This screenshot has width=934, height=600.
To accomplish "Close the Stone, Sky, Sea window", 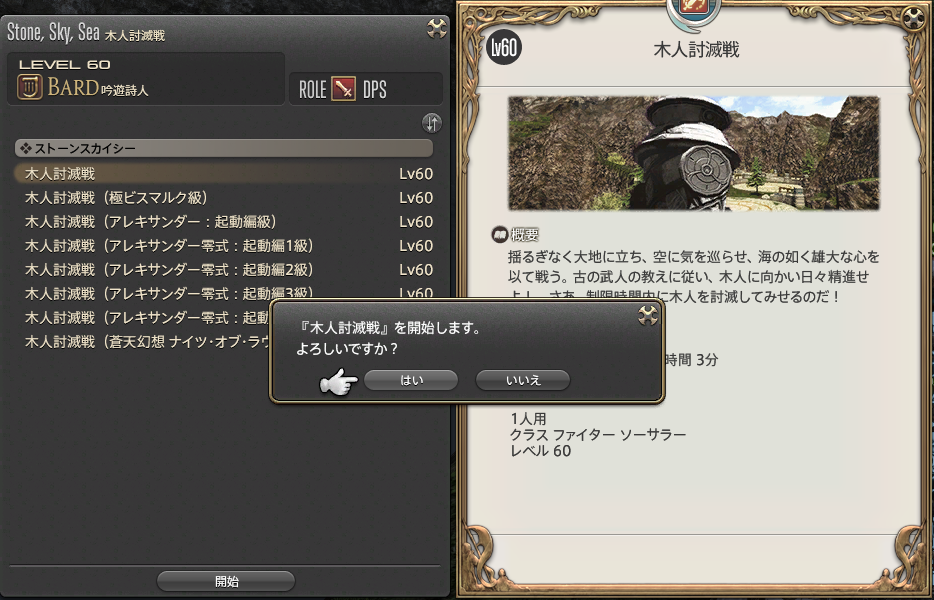I will [437, 29].
